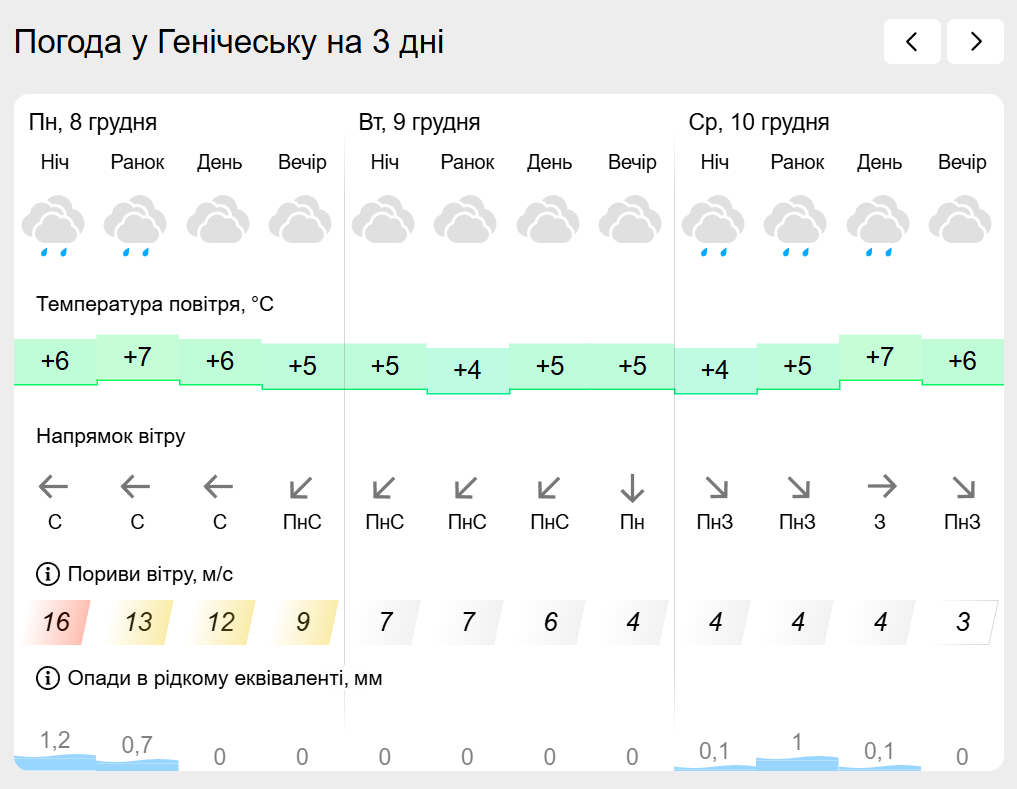Screen dimensions: 1017x789
Task: Click Wednesday day rightward wind arrow
Action: (x=880, y=488)
